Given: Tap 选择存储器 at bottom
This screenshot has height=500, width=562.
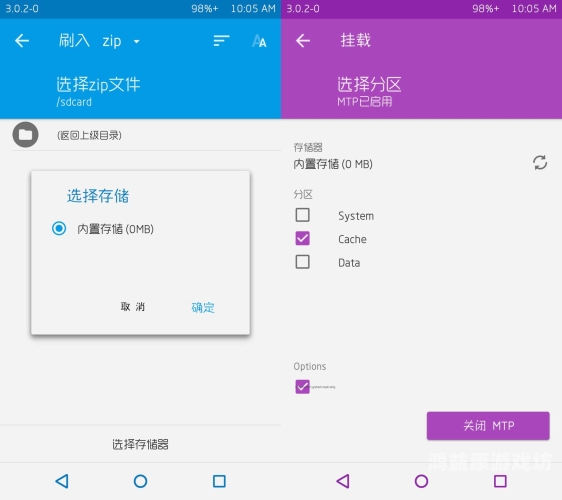Looking at the screenshot, I should 140,444.
